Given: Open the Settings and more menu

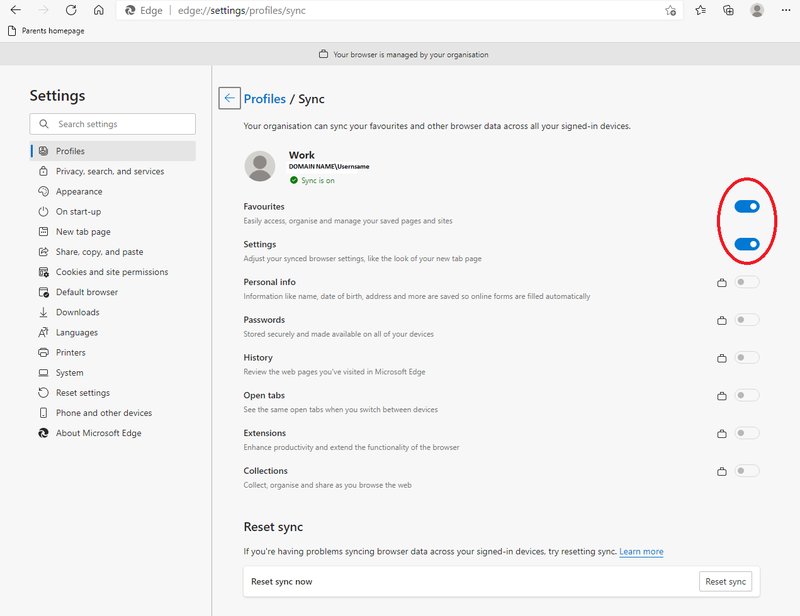Looking at the screenshot, I should pos(786,11).
